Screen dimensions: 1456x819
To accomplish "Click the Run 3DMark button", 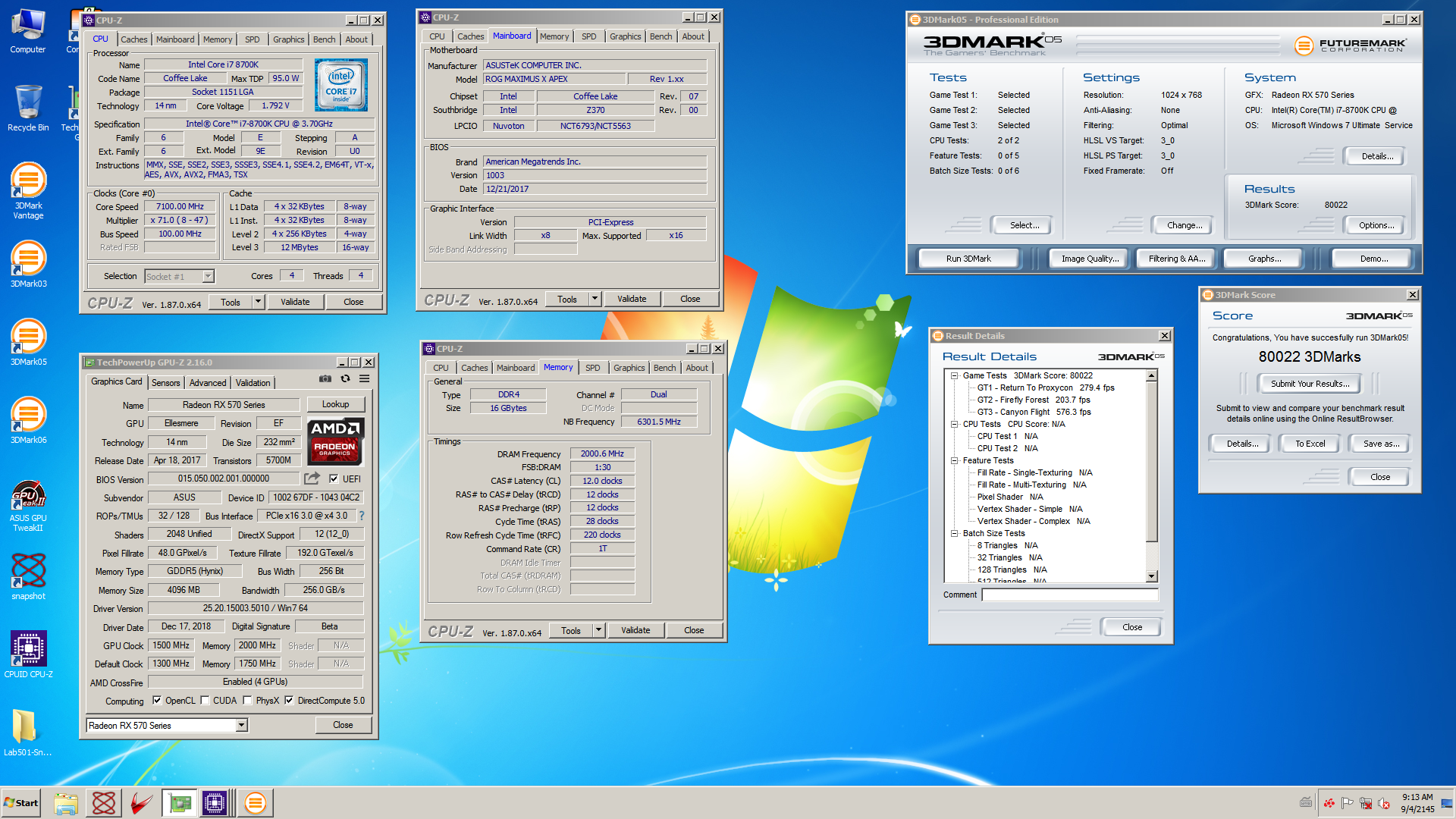I will tap(968, 259).
